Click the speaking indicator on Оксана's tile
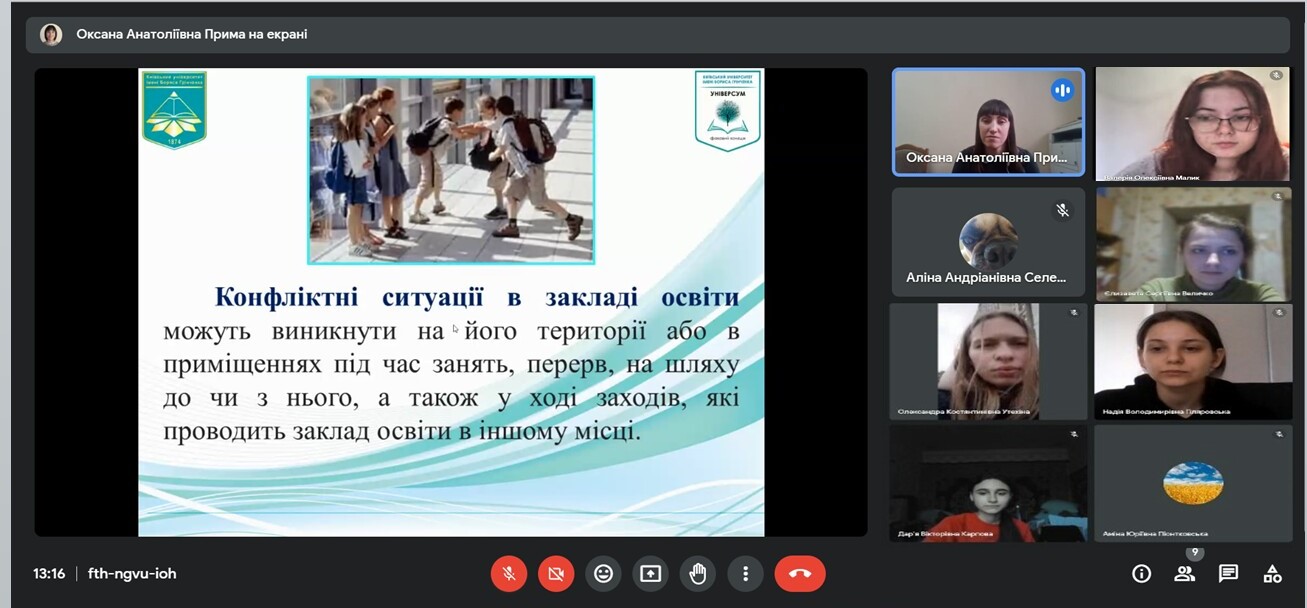Screen dimensions: 1307x608 point(1062,91)
